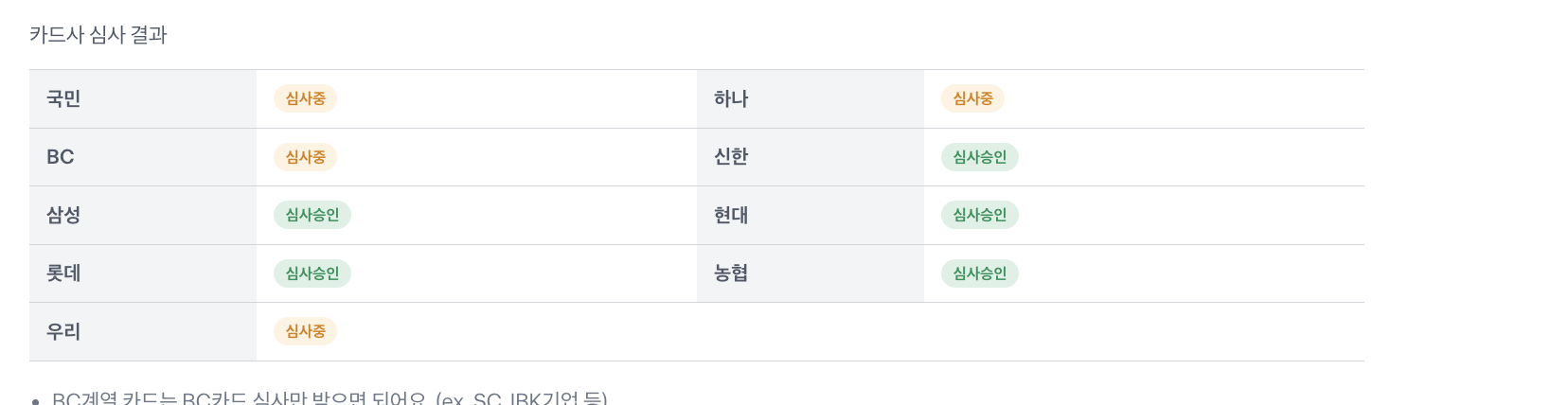The height and width of the screenshot is (405, 1568).
Task: Select the 우리 card label cell
Action: (x=64, y=331)
